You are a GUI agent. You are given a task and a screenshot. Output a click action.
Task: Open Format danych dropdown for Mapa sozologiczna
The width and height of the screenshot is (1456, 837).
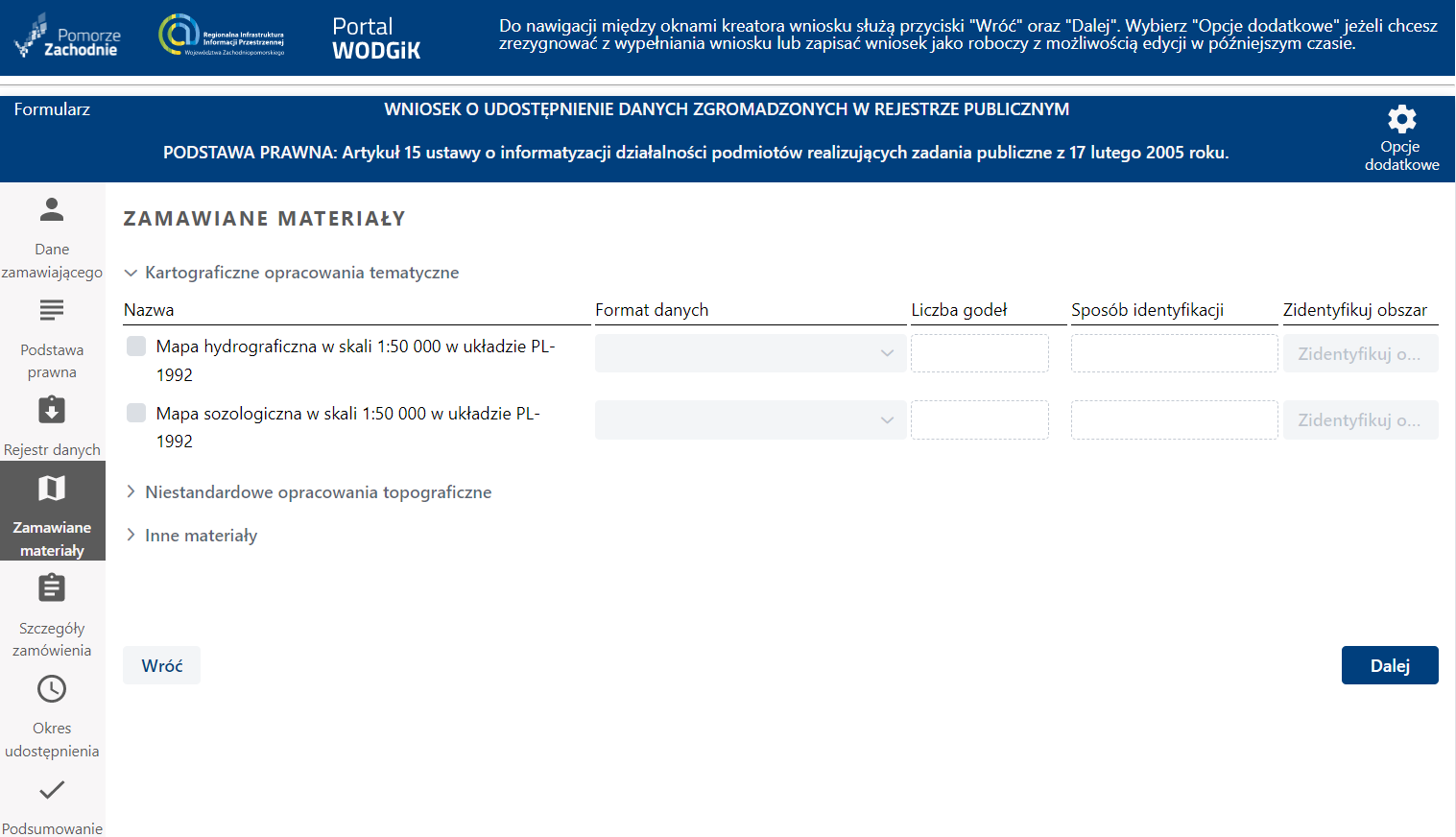coord(750,419)
